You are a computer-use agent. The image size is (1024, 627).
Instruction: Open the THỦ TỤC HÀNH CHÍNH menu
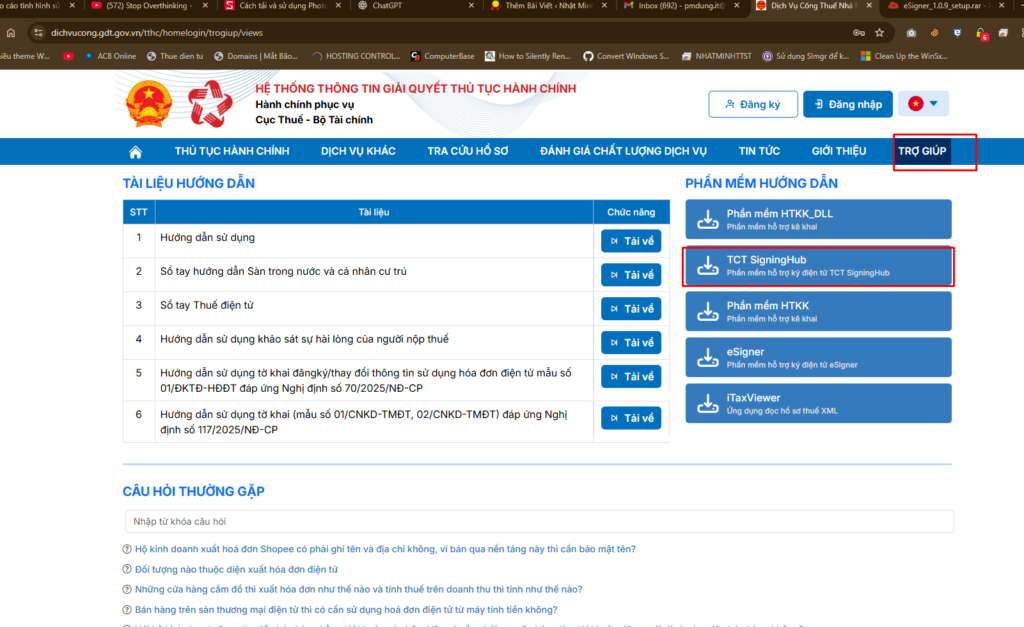[x=231, y=152]
